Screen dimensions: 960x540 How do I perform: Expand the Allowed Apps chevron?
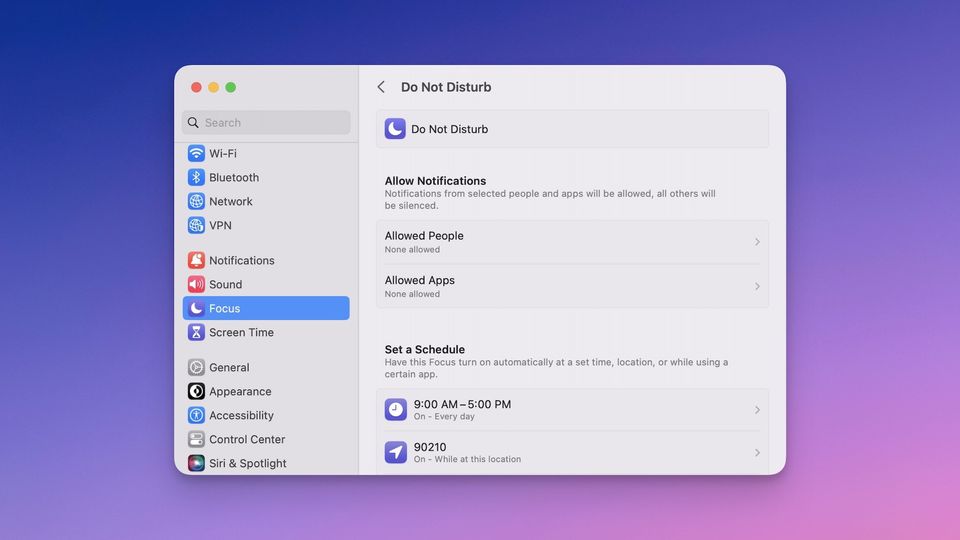757,286
